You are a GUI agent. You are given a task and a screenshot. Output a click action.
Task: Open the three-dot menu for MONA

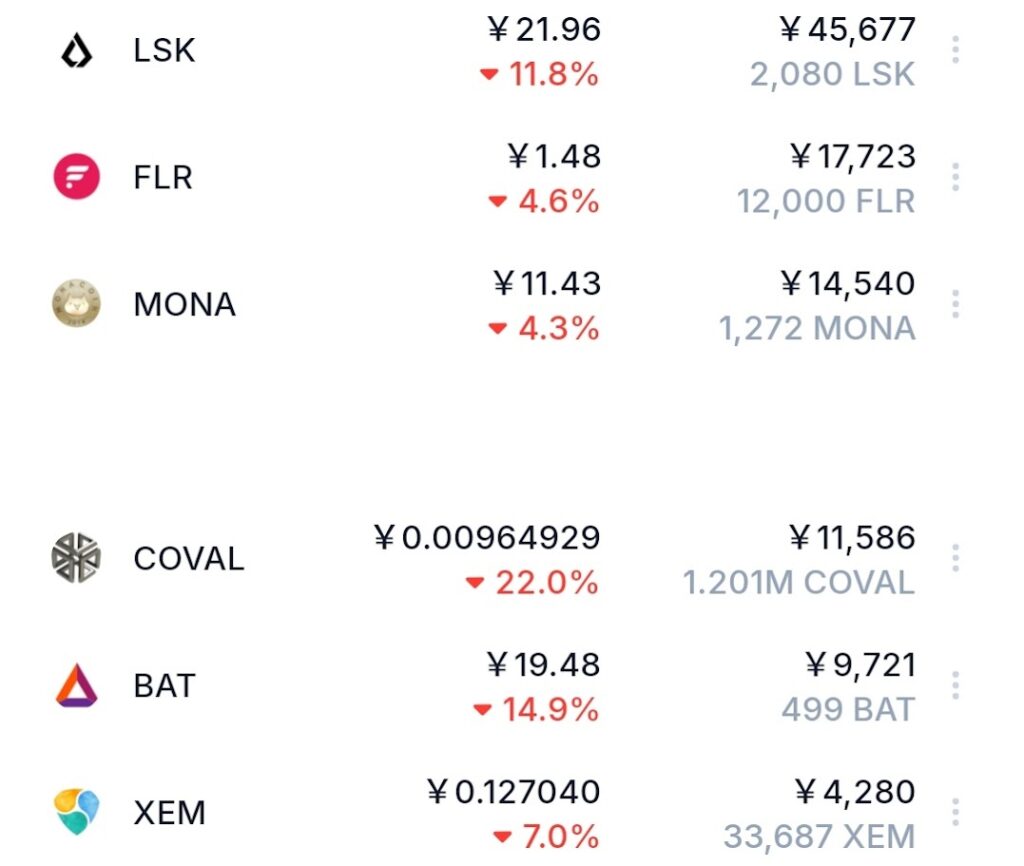955,304
